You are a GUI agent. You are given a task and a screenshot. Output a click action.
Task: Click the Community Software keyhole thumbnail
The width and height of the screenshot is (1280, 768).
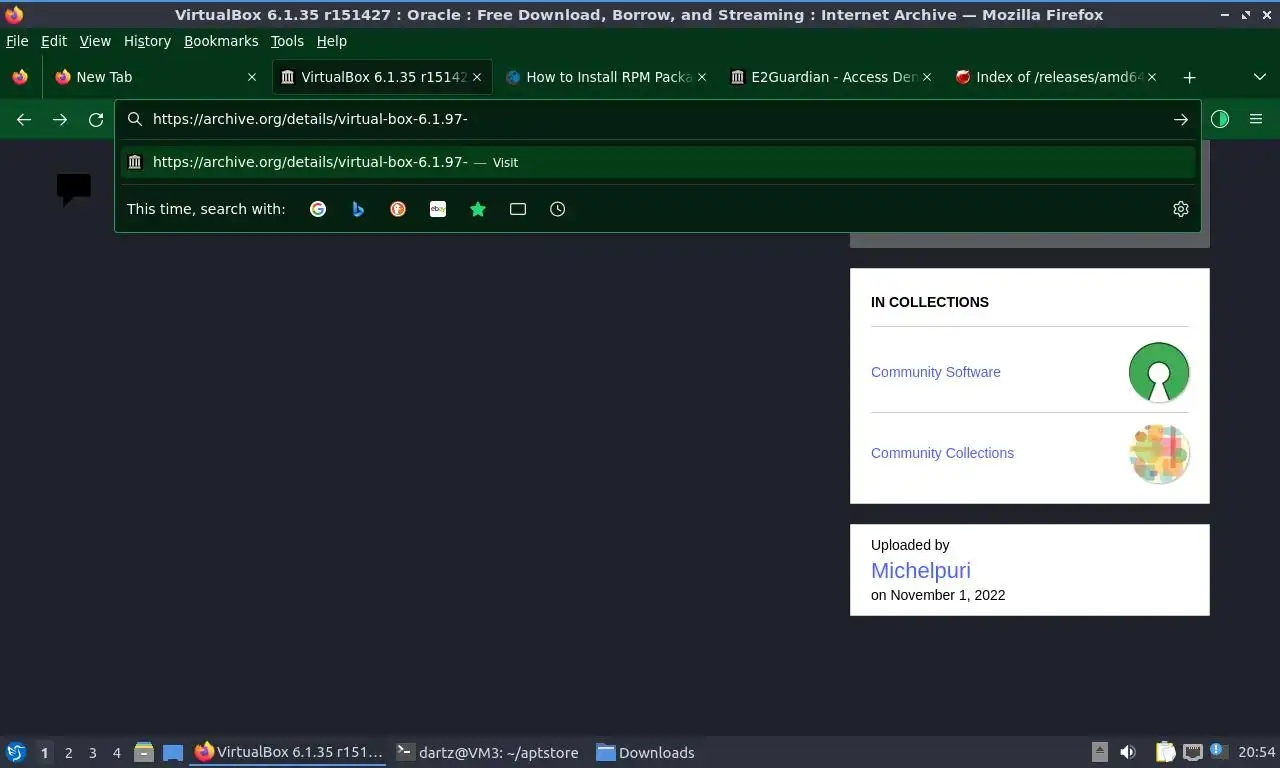point(1159,372)
